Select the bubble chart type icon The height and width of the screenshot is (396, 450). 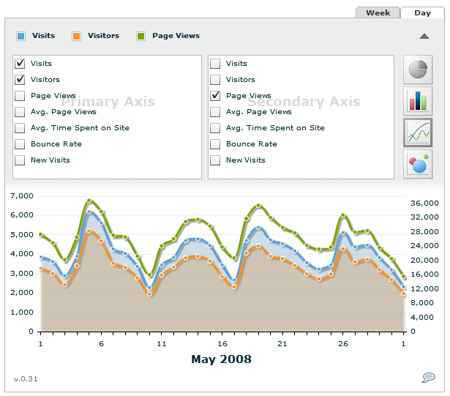(418, 164)
